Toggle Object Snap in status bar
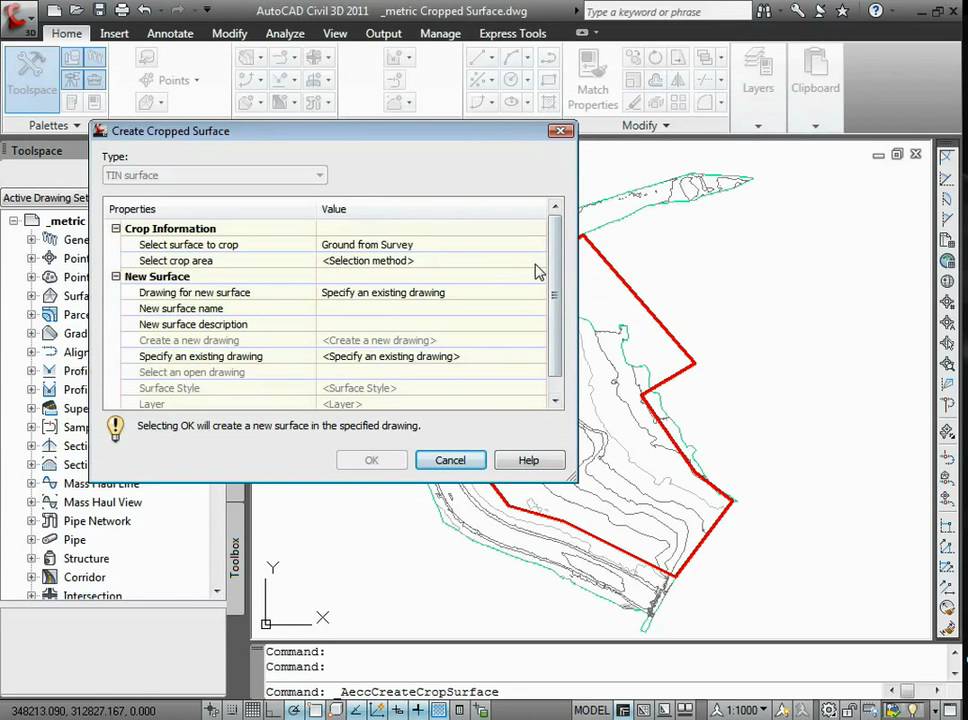 315,710
